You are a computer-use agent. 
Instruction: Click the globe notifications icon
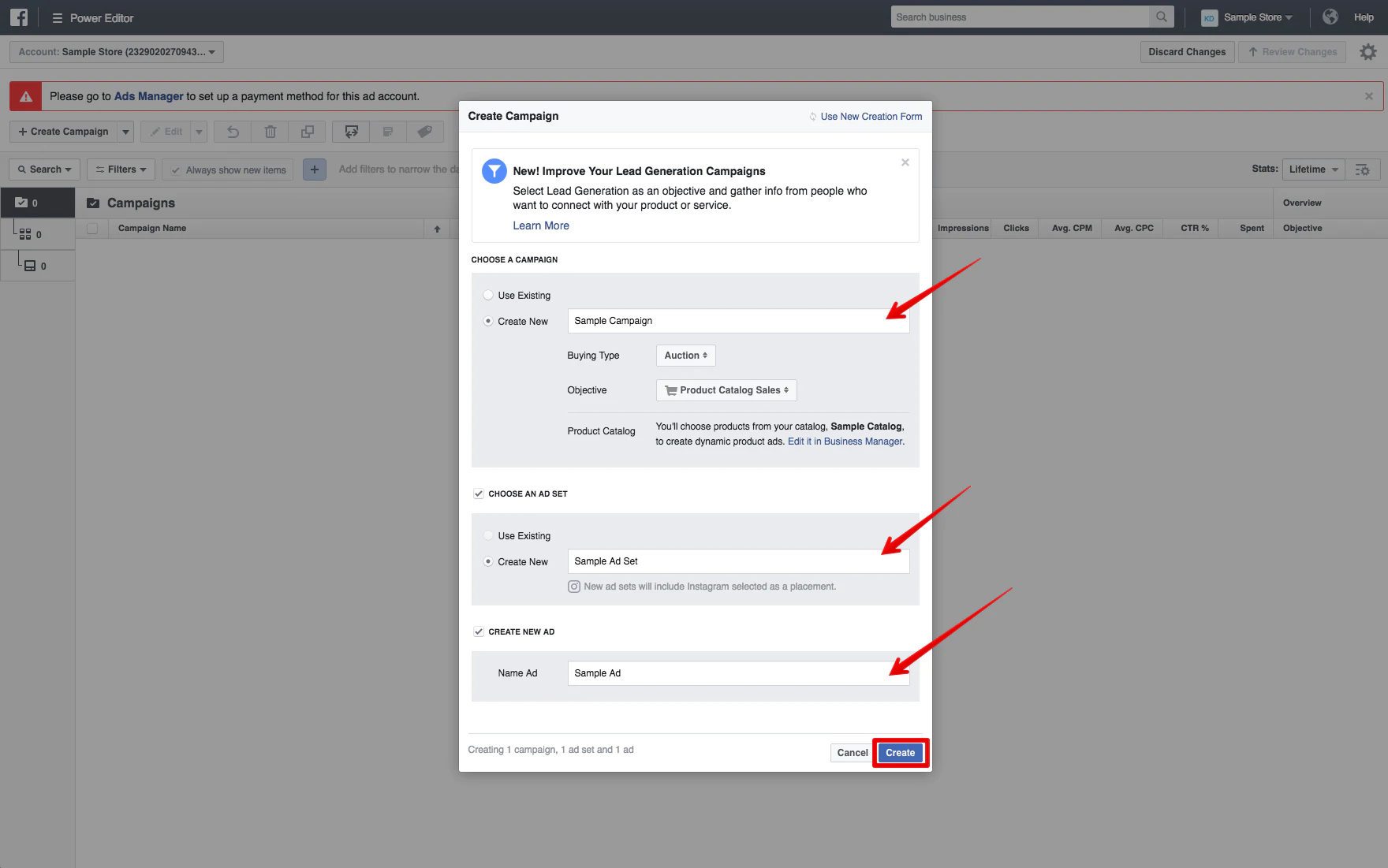[x=1330, y=17]
